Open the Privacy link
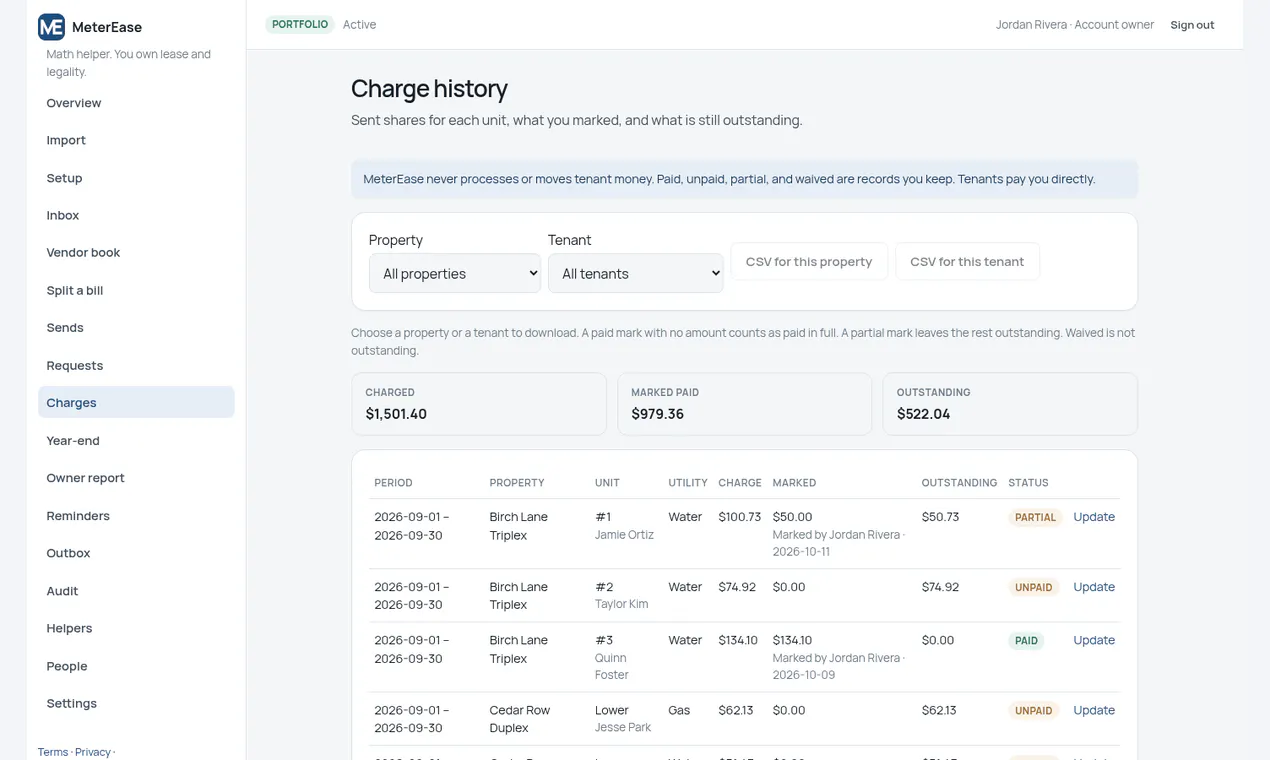The width and height of the screenshot is (1270, 760). [93, 752]
